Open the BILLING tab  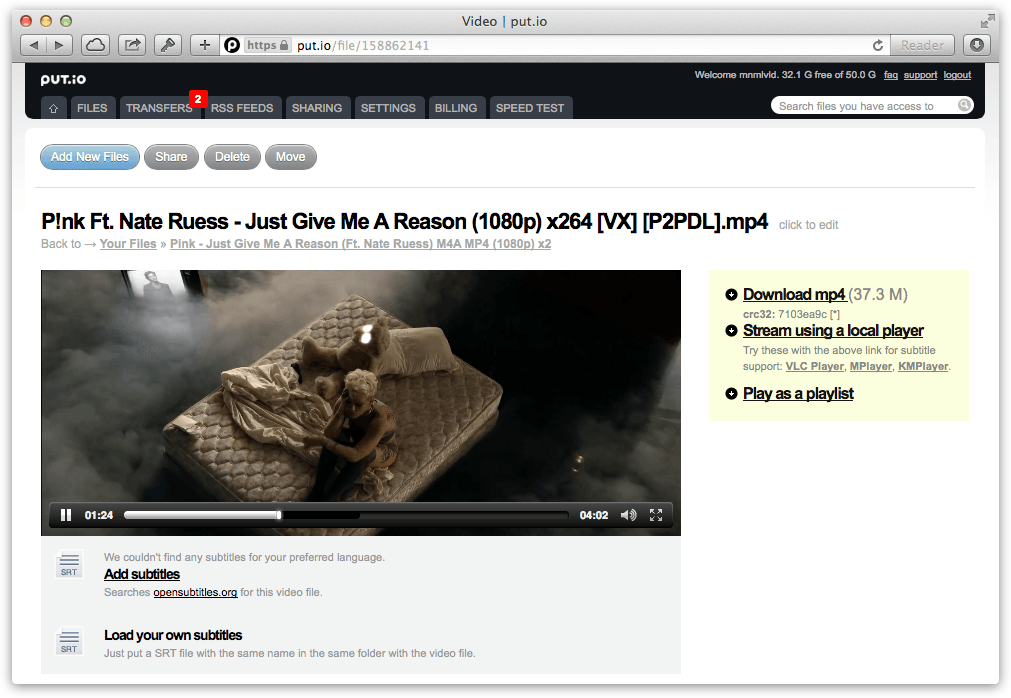tap(456, 108)
